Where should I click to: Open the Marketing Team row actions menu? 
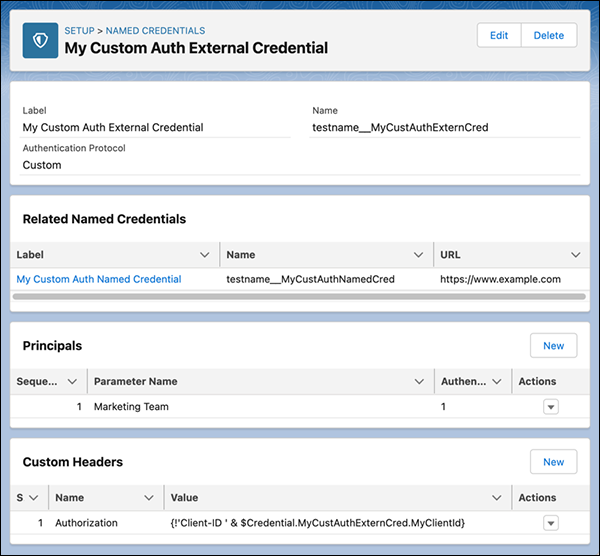click(551, 406)
